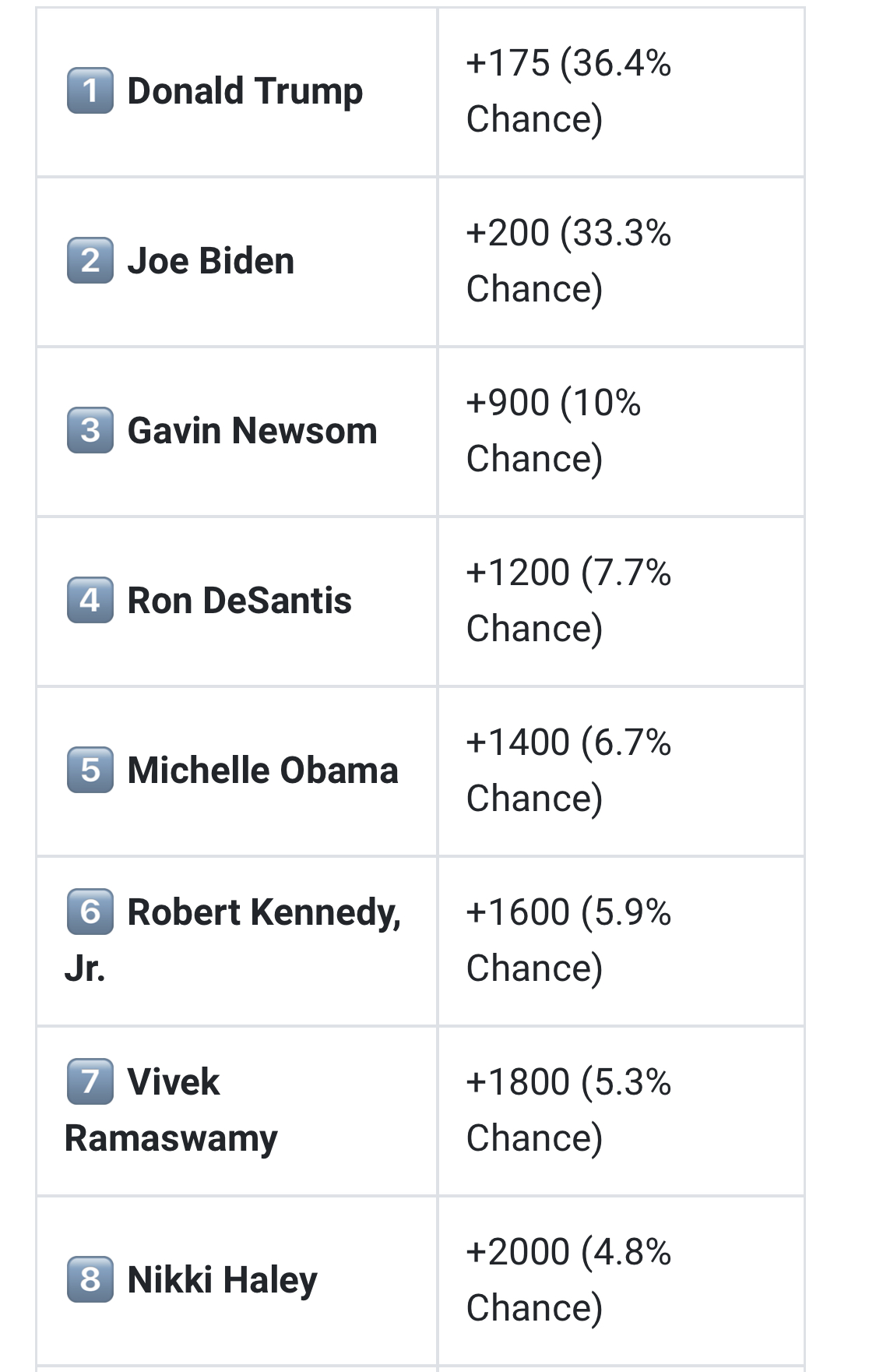Click the number 8 rank badge
Image resolution: width=876 pixels, height=1372 pixels.
90,1279
